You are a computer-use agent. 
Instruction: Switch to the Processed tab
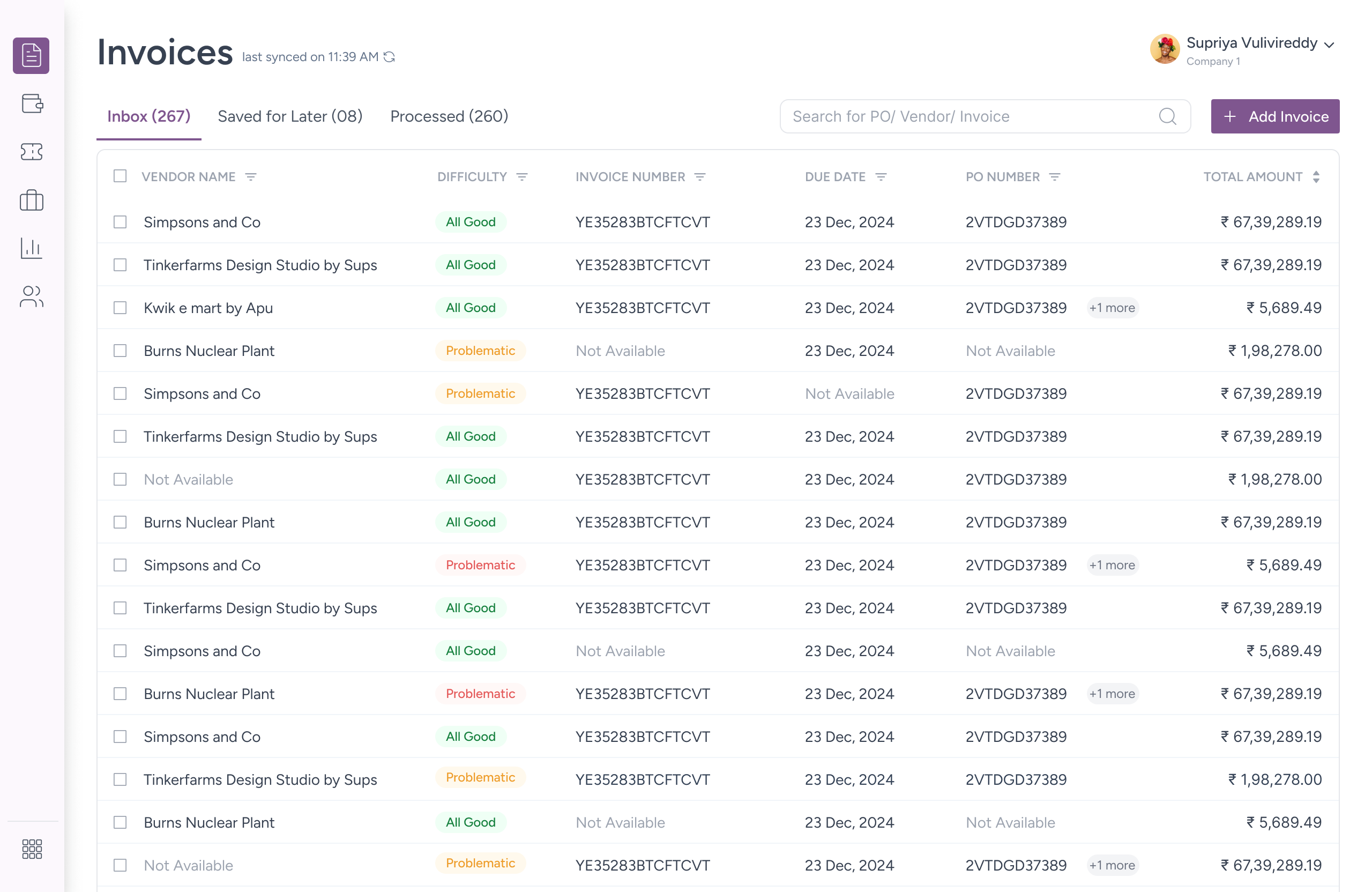point(449,116)
